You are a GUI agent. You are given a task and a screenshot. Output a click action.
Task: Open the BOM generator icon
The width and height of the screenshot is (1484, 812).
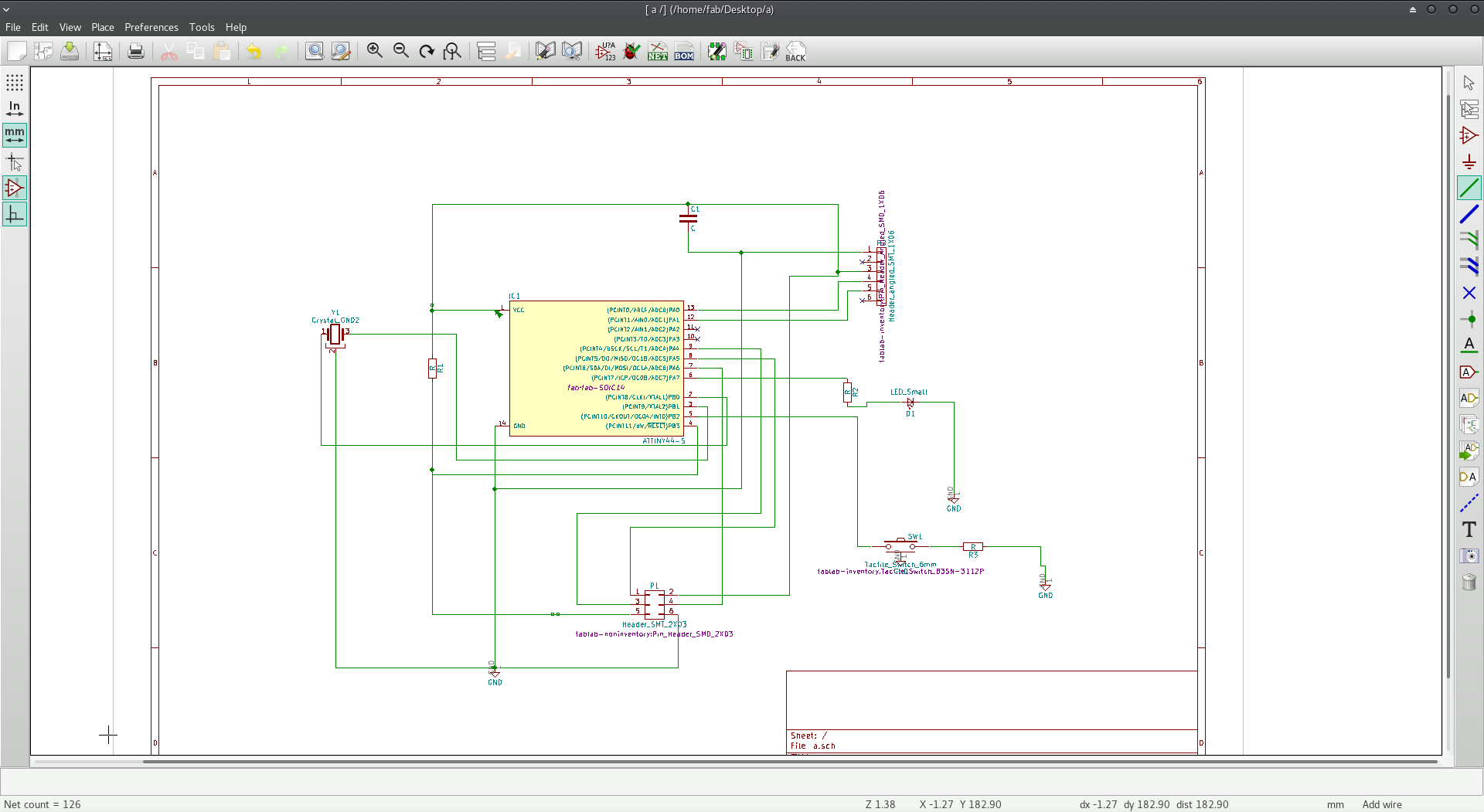(x=684, y=51)
